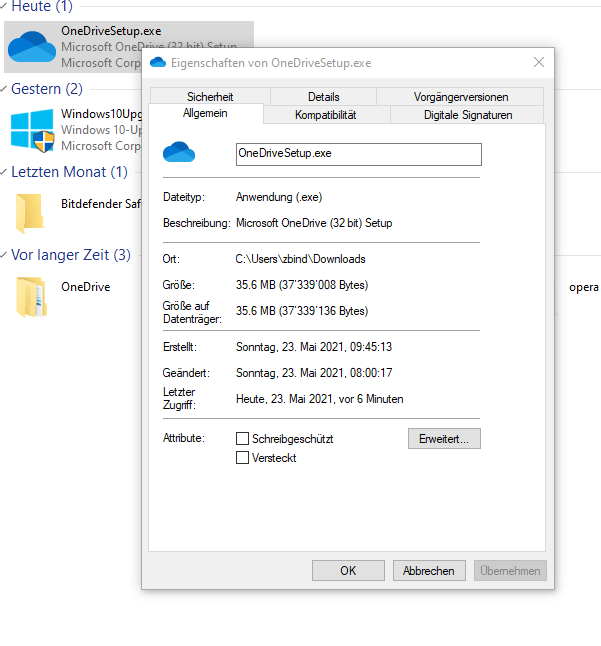Select the OneDrive folder name in Explorer
The image size is (601, 646).
86,287
